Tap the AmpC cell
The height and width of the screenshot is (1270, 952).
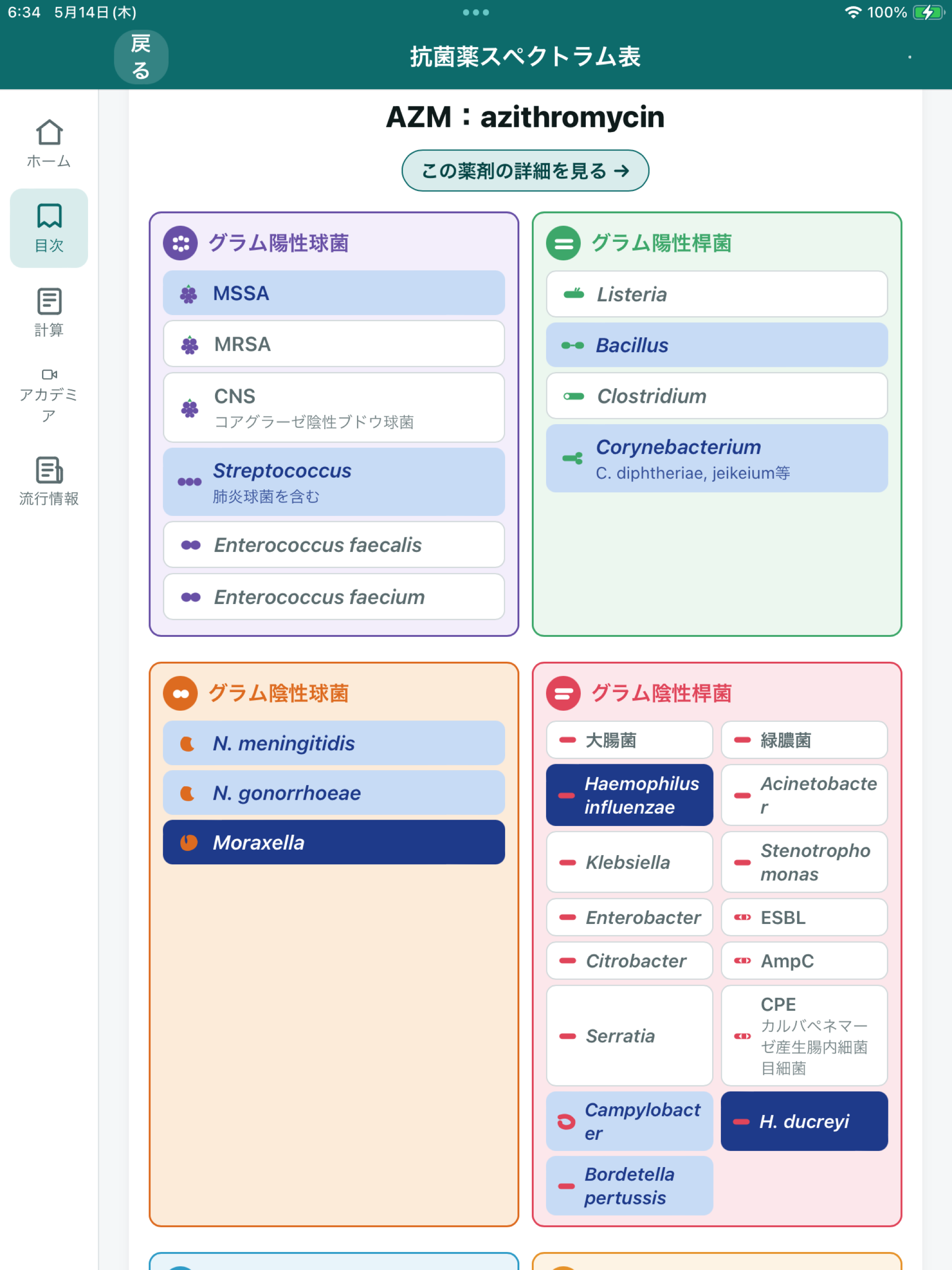click(x=804, y=961)
